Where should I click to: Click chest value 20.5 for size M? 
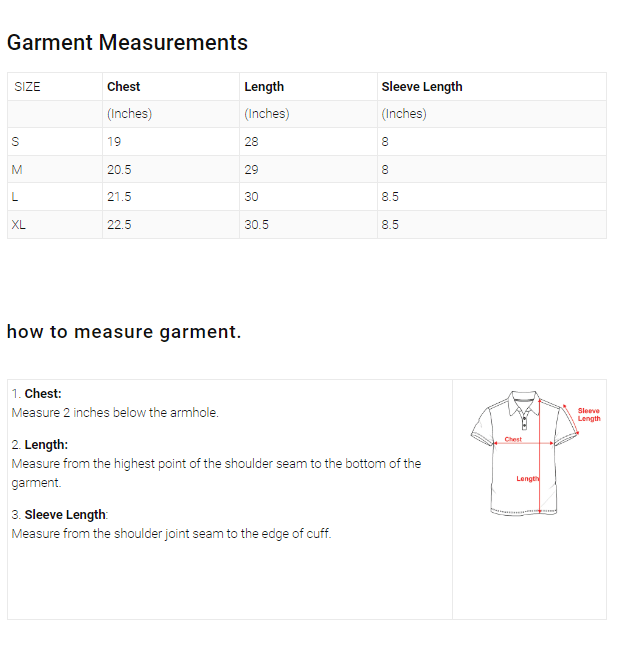[119, 170]
